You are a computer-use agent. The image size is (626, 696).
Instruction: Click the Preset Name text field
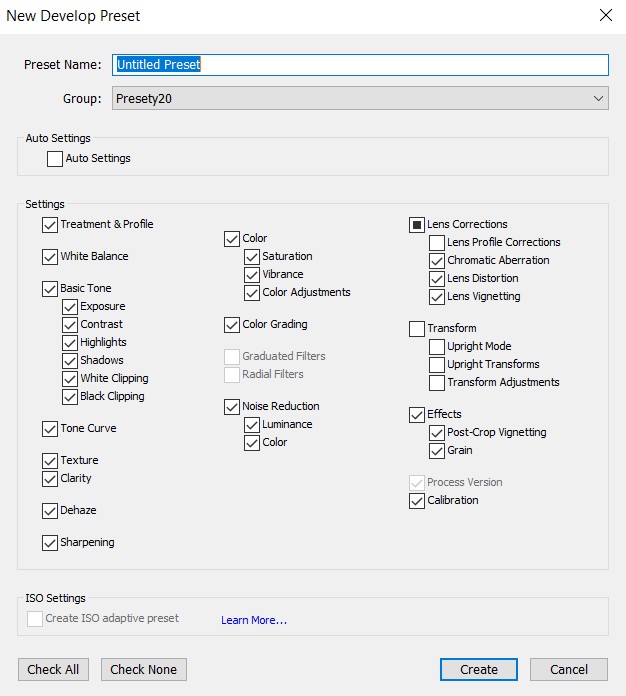tap(360, 65)
